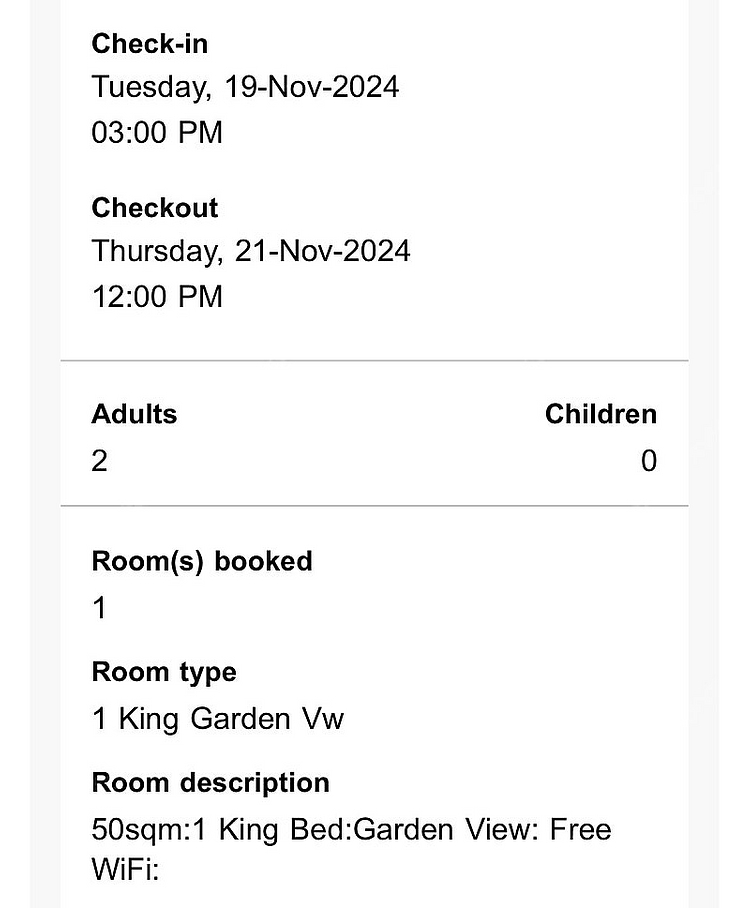
Task: Click the WiFi: text line
Action: pyautogui.click(x=125, y=870)
